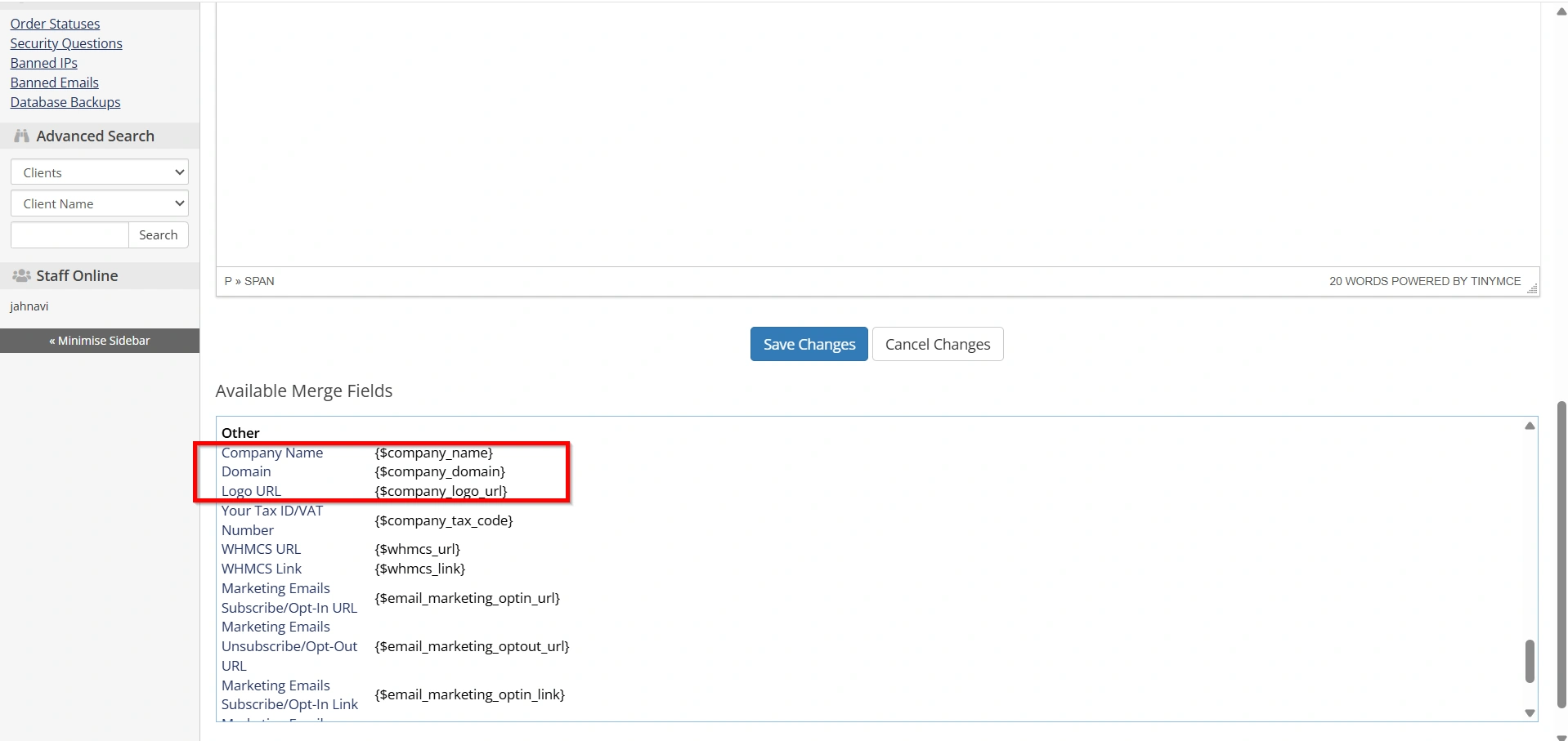The image size is (1568, 741).
Task: Click the {$company_logo_url} variable text
Action: pos(441,491)
